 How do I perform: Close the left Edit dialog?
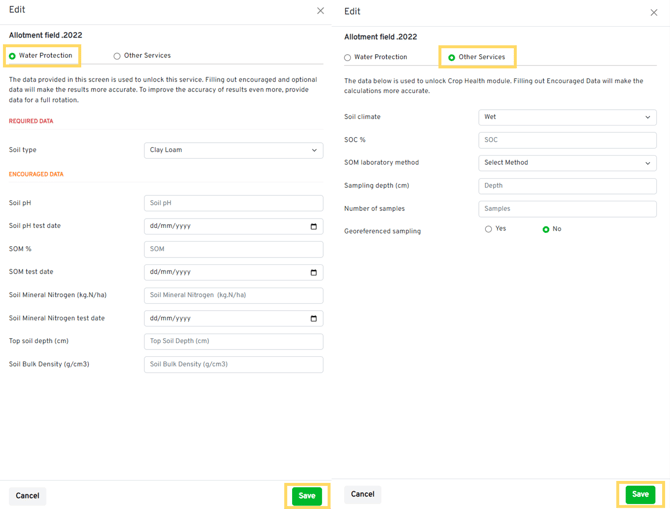click(x=320, y=11)
